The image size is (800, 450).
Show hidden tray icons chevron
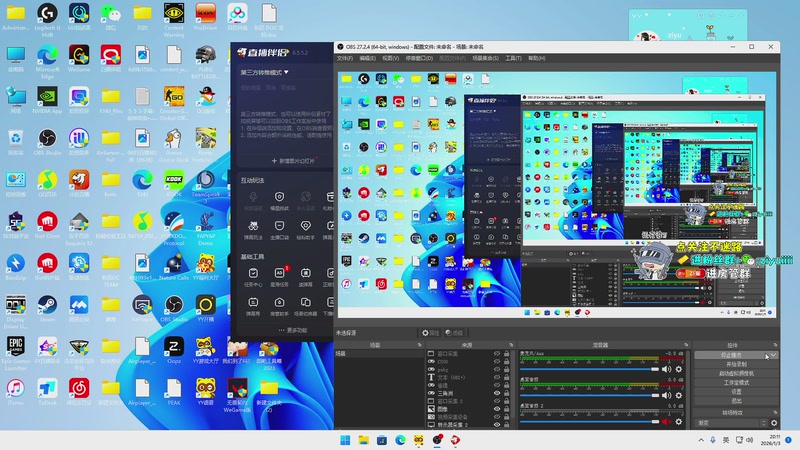coord(701,440)
